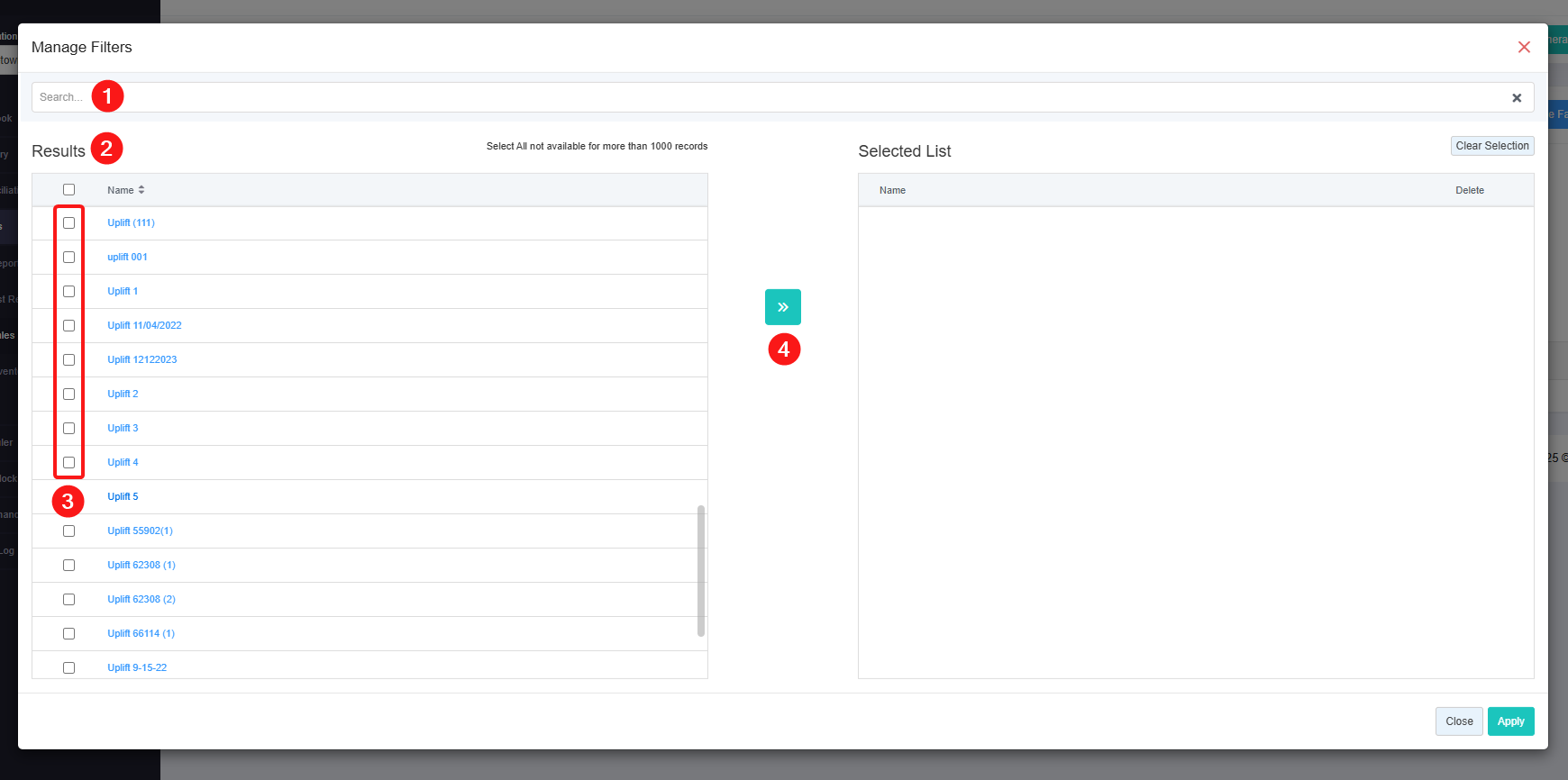Sort results by the Name column arrows
The height and width of the screenshot is (780, 1568).
[x=141, y=190]
